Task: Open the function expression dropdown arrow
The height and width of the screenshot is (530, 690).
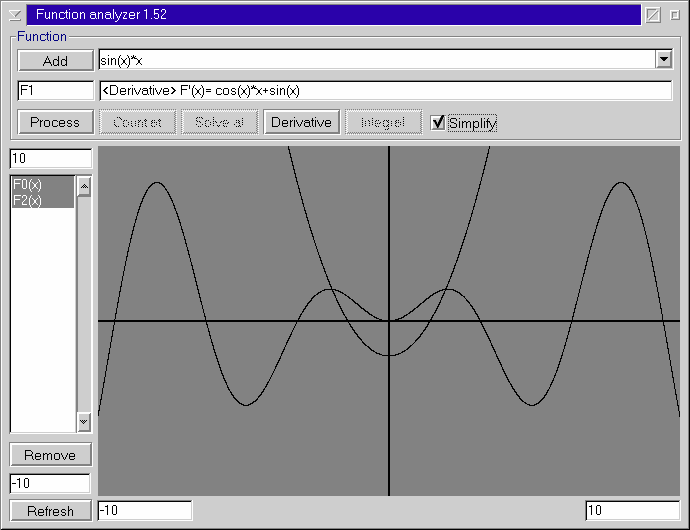Action: 664,59
